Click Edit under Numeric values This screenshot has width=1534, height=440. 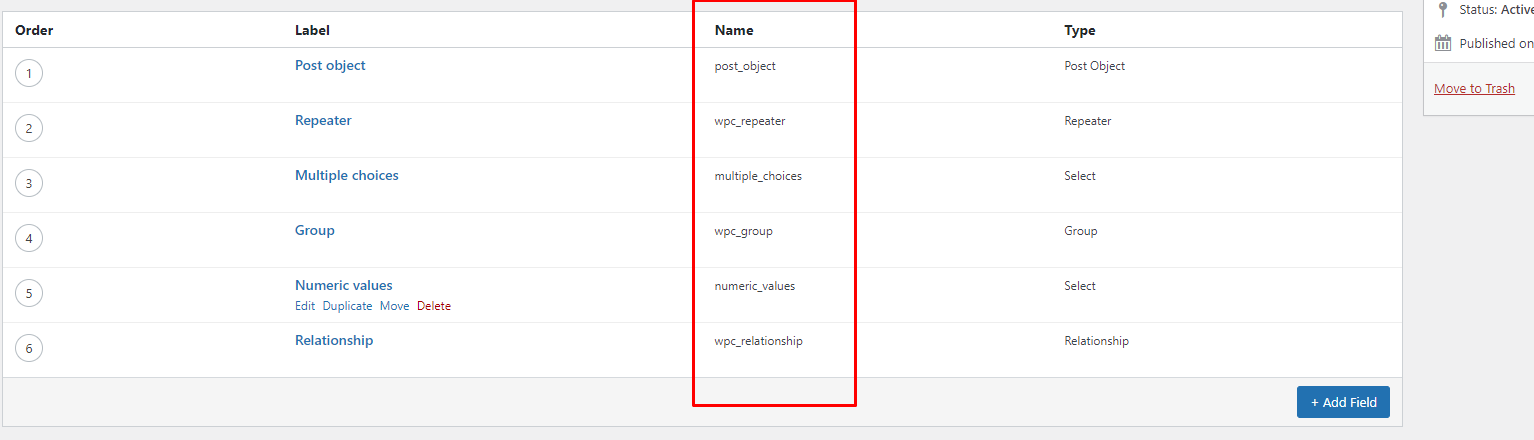[305, 306]
